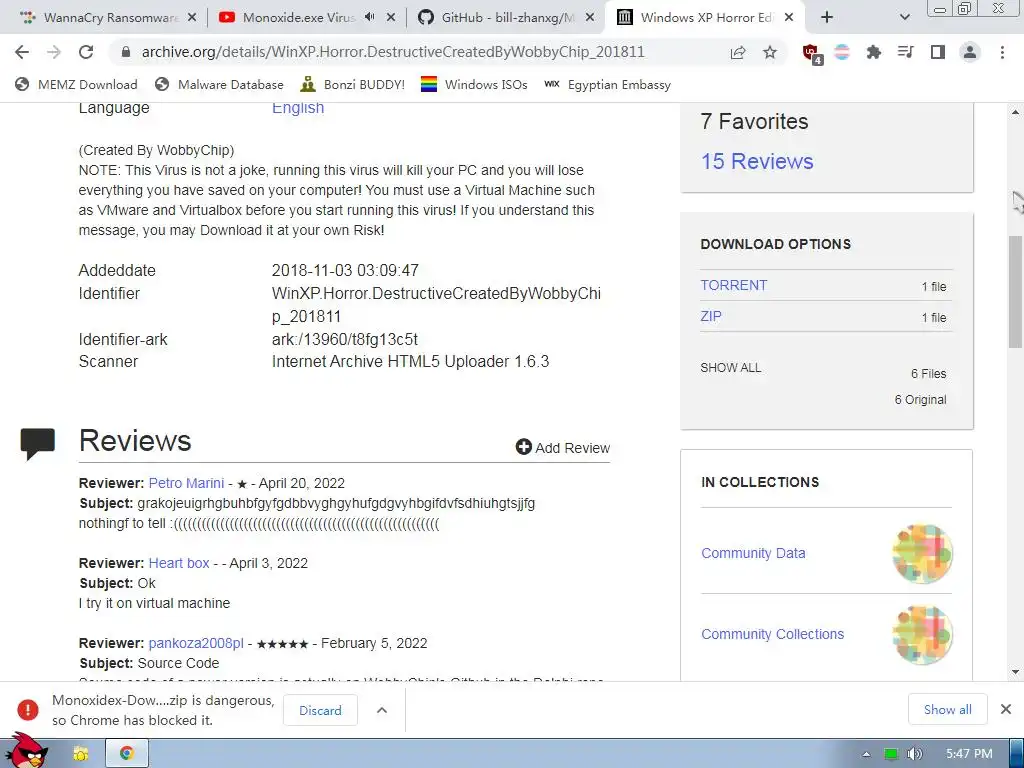Open the Windows ISOs bookmark

[x=474, y=84]
